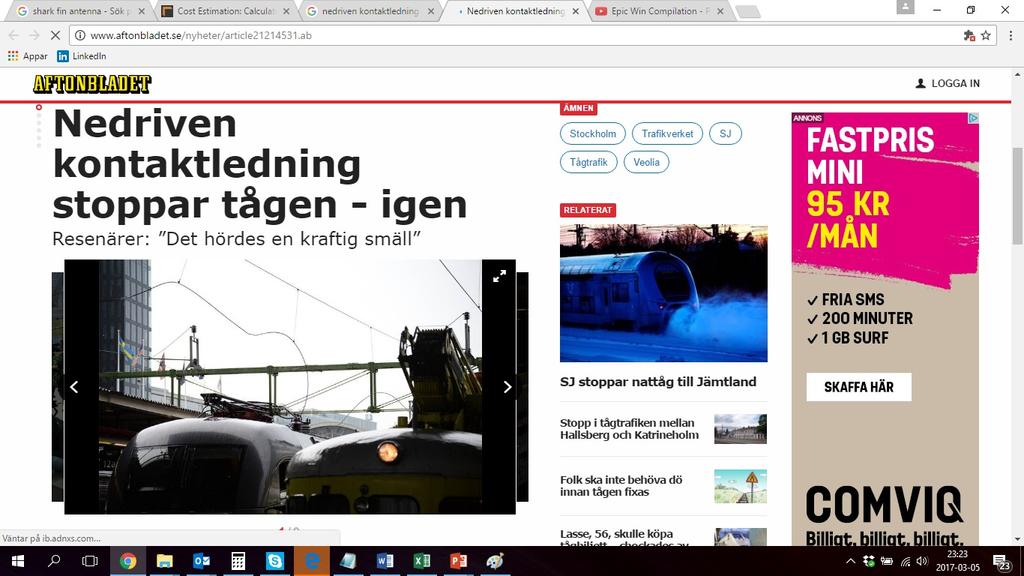
Task: Switch to the 'Epic Win Compilation' tab
Action: tap(658, 11)
